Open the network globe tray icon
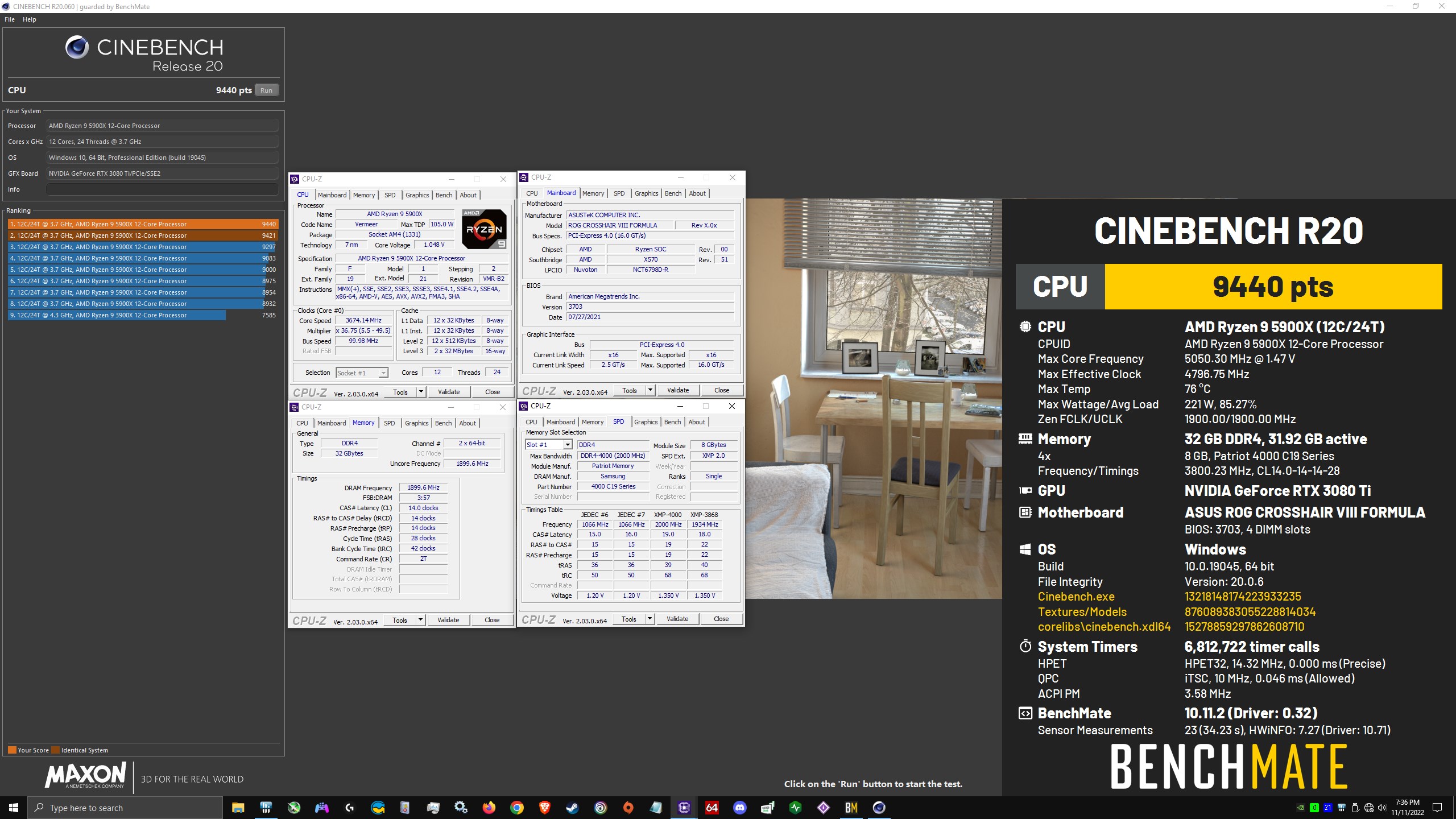The image size is (1456, 819). pos(1368,808)
